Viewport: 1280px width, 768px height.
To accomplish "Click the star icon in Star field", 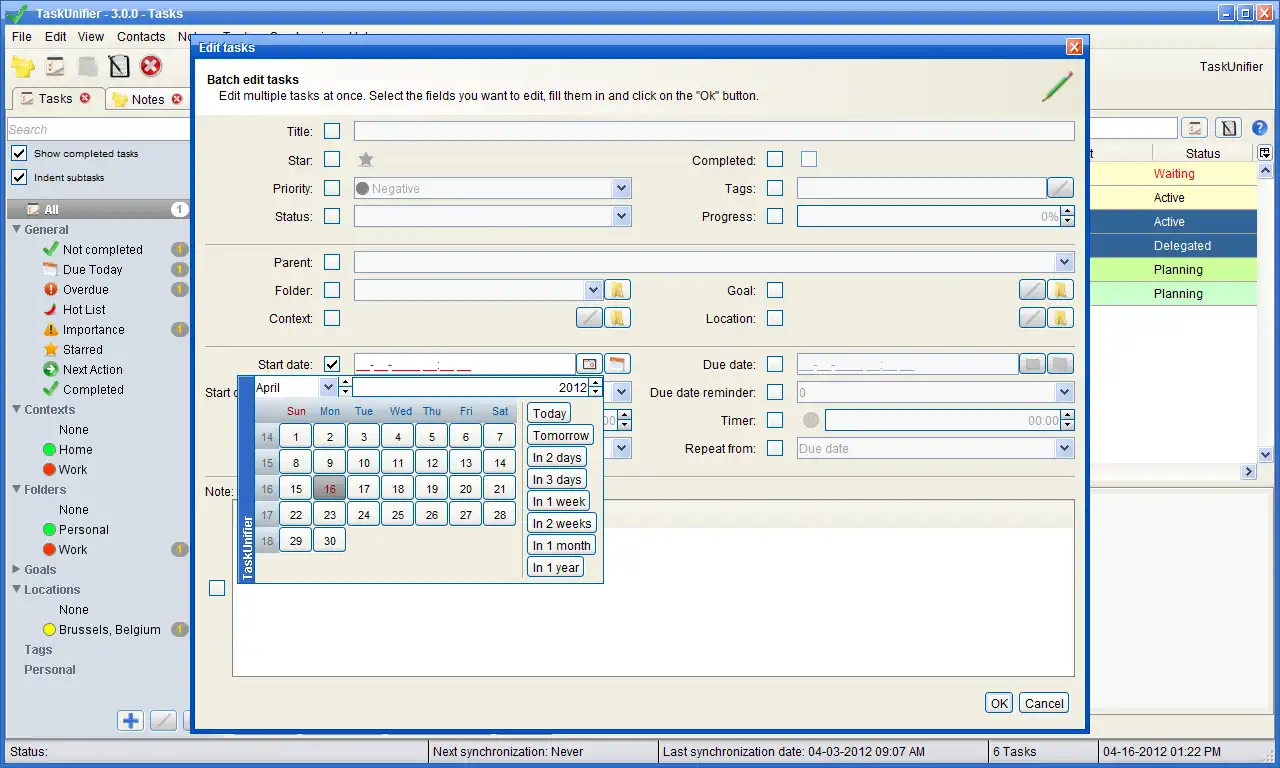I will [366, 160].
